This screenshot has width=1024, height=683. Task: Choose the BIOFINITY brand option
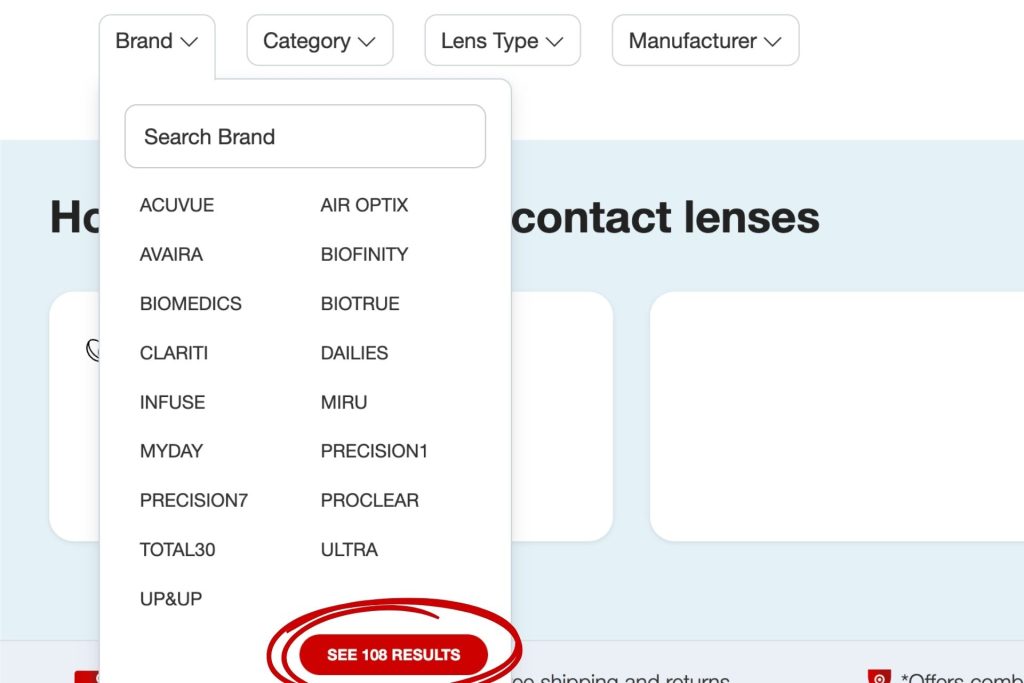tap(363, 254)
